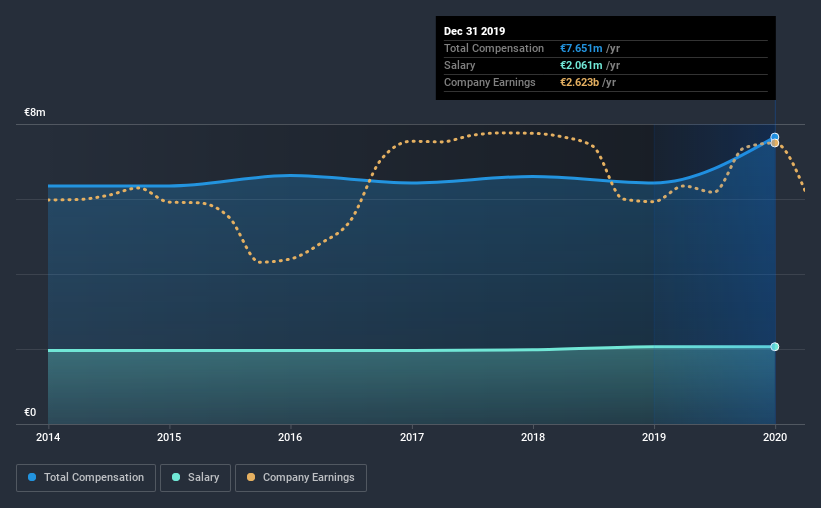Toggle the Total Compensation legend button
Image resolution: width=821 pixels, height=508 pixels.
[x=86, y=478]
